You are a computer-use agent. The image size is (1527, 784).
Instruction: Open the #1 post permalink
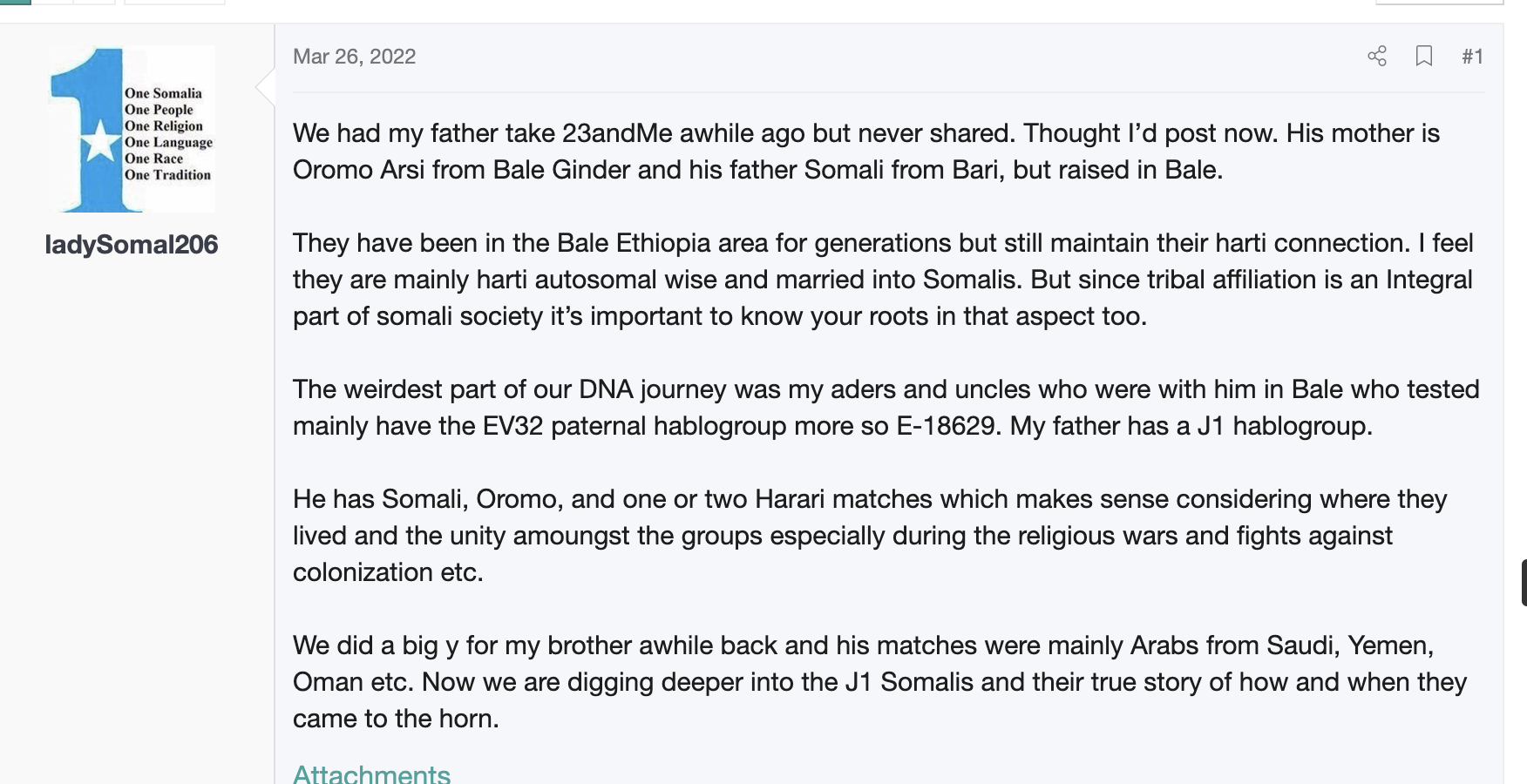[1472, 57]
